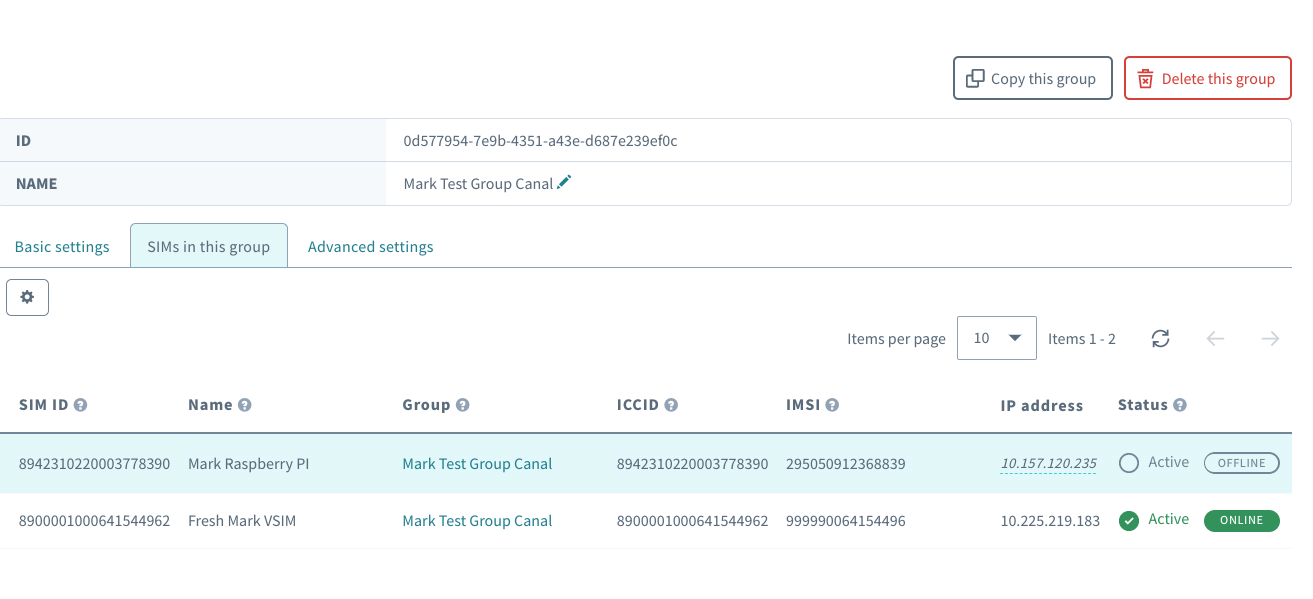Click the pencil icon to edit group name

coord(565,183)
